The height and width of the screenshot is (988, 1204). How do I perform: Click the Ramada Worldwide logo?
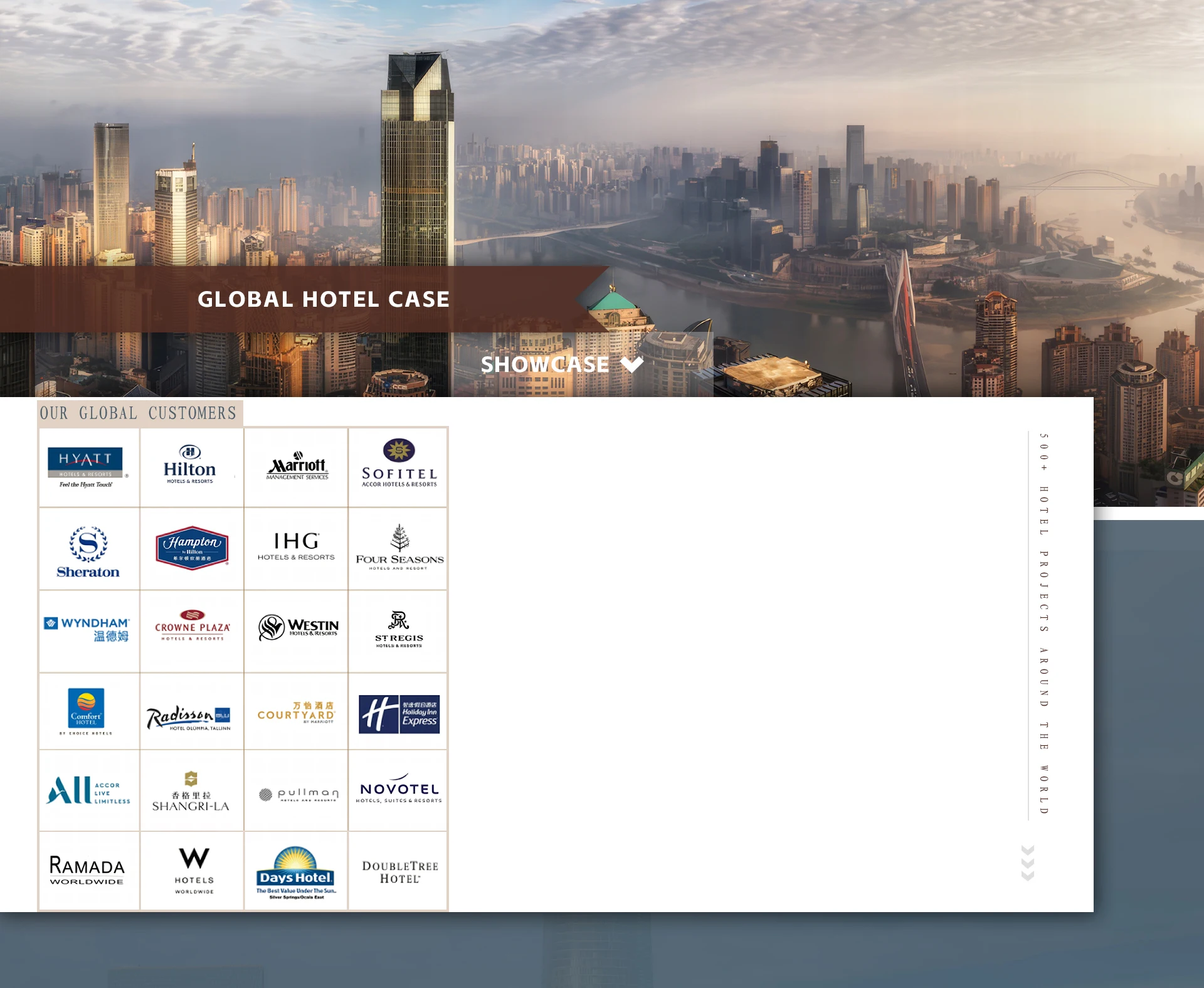[88, 871]
